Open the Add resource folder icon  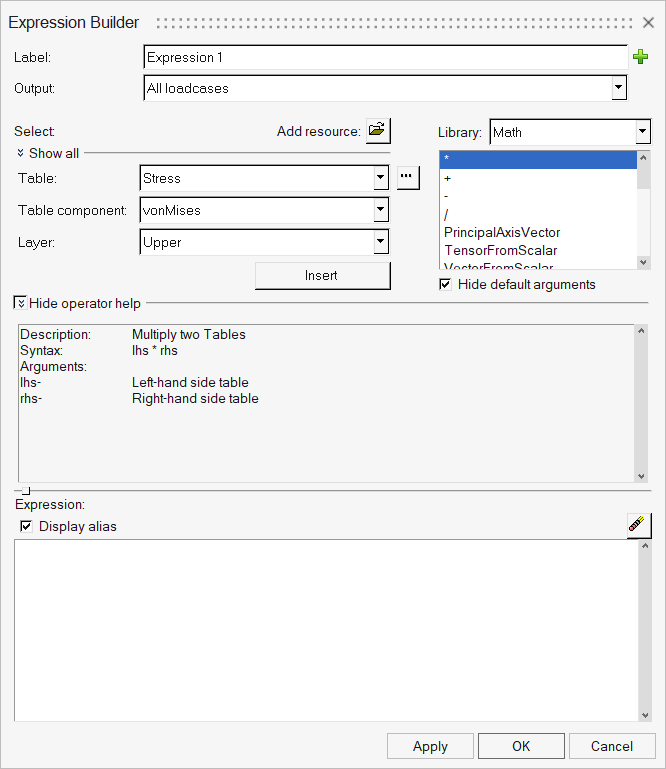click(377, 131)
